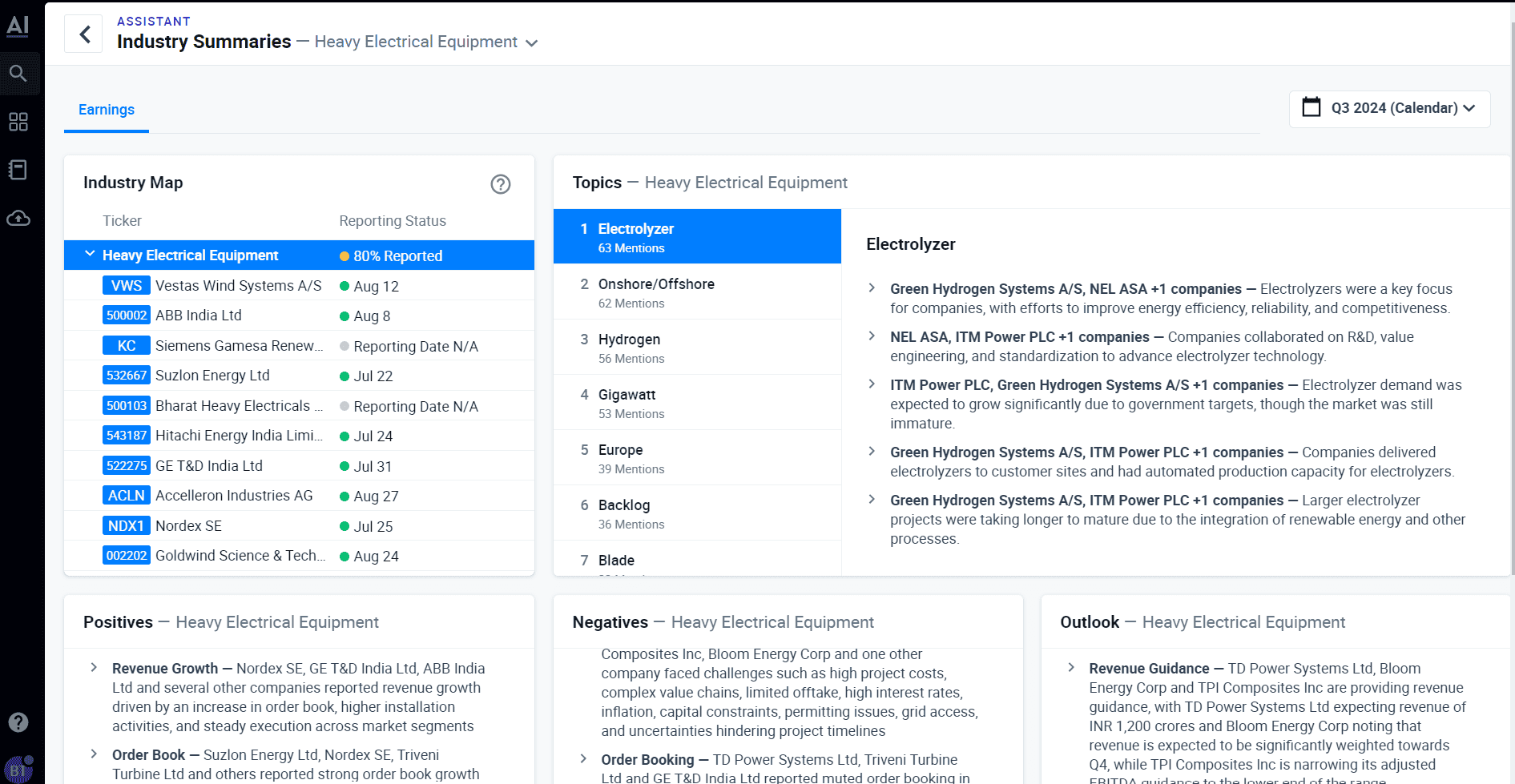1515x784 pixels.
Task: Expand the electrolyzer demand growth bullet
Action: click(x=872, y=384)
